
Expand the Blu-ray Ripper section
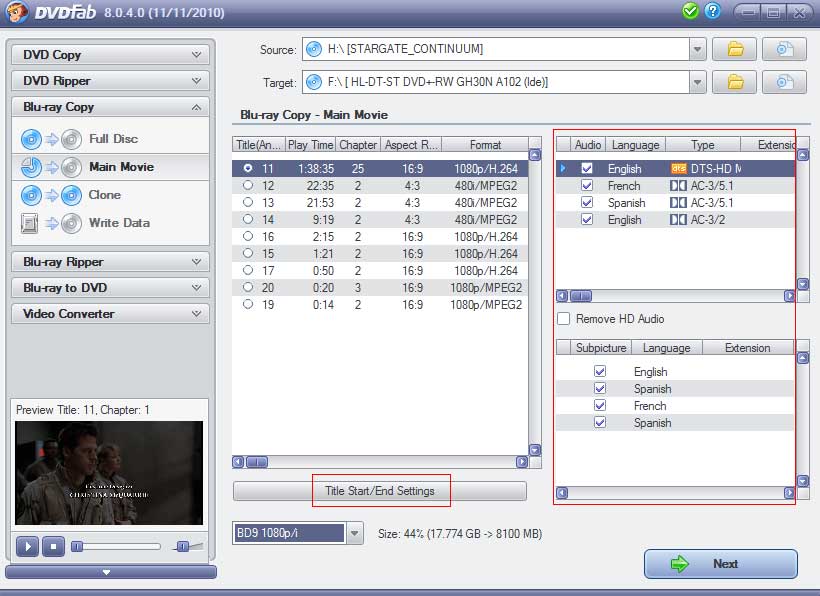point(110,261)
